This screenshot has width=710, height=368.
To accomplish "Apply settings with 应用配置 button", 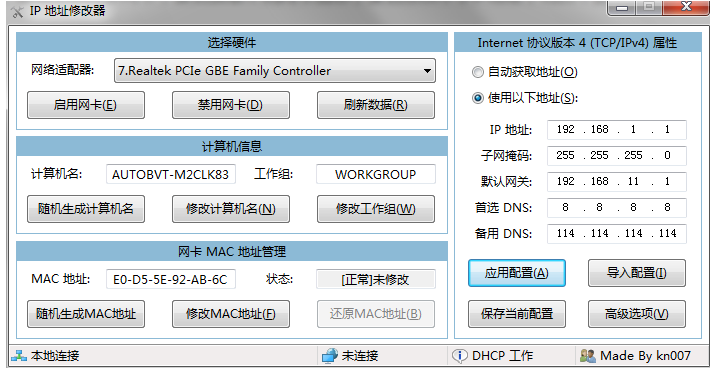I will [517, 273].
